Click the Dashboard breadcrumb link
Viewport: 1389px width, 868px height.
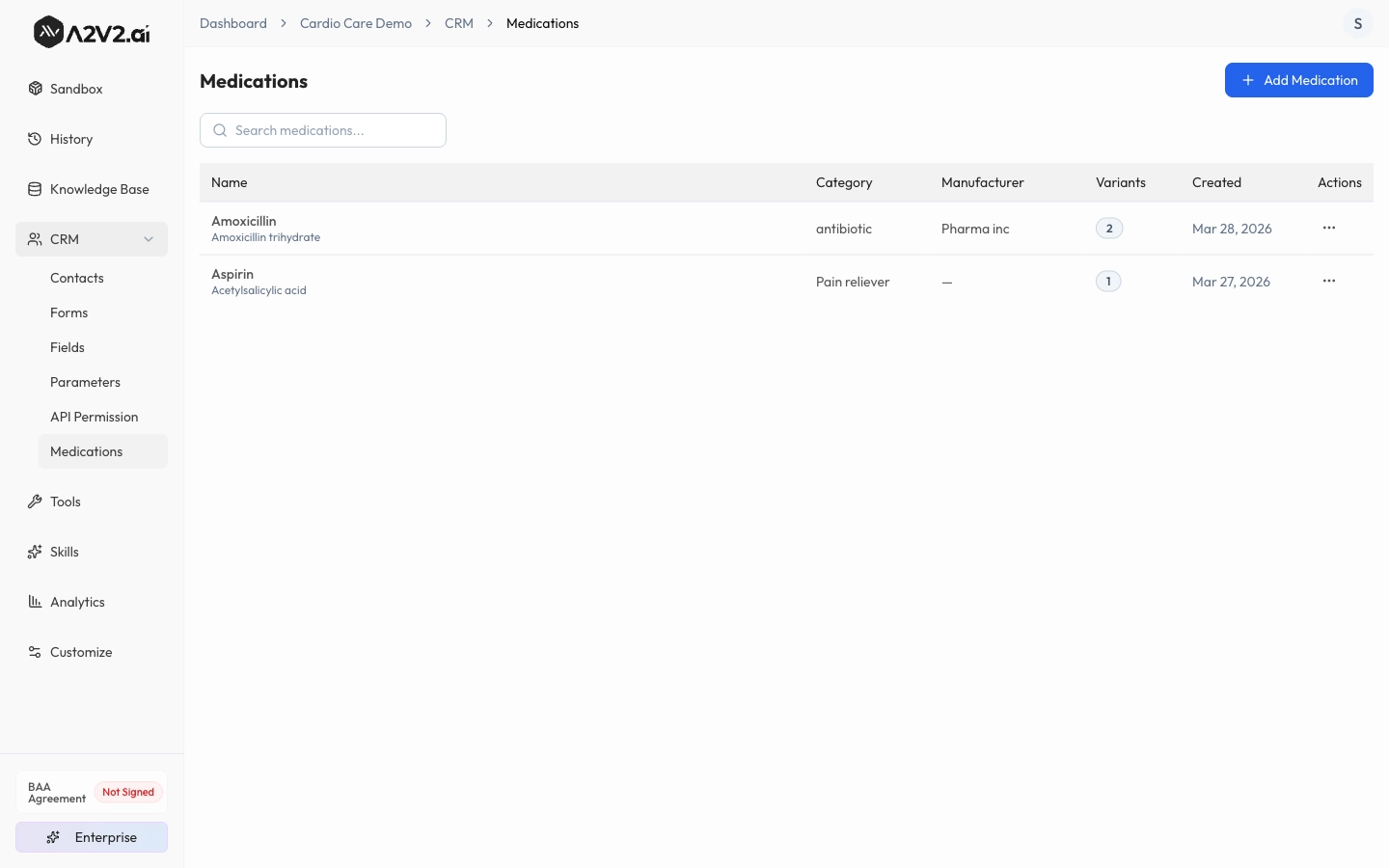pos(233,23)
